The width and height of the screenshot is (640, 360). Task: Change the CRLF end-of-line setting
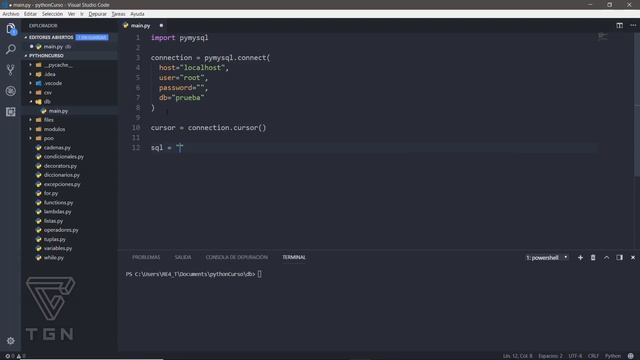593,356
